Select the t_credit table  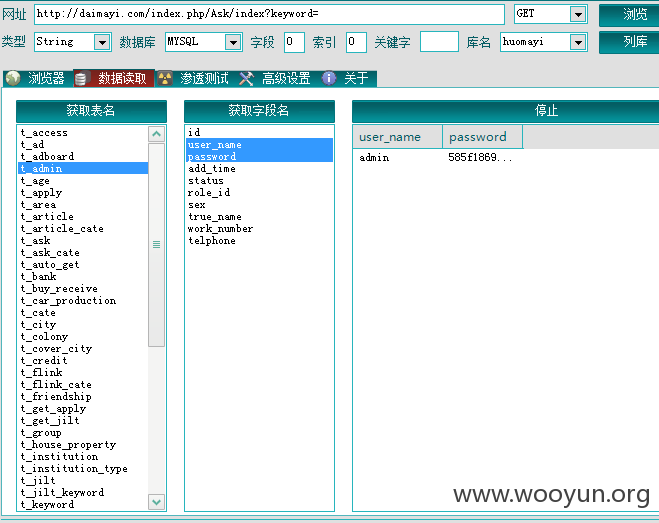coord(83,360)
